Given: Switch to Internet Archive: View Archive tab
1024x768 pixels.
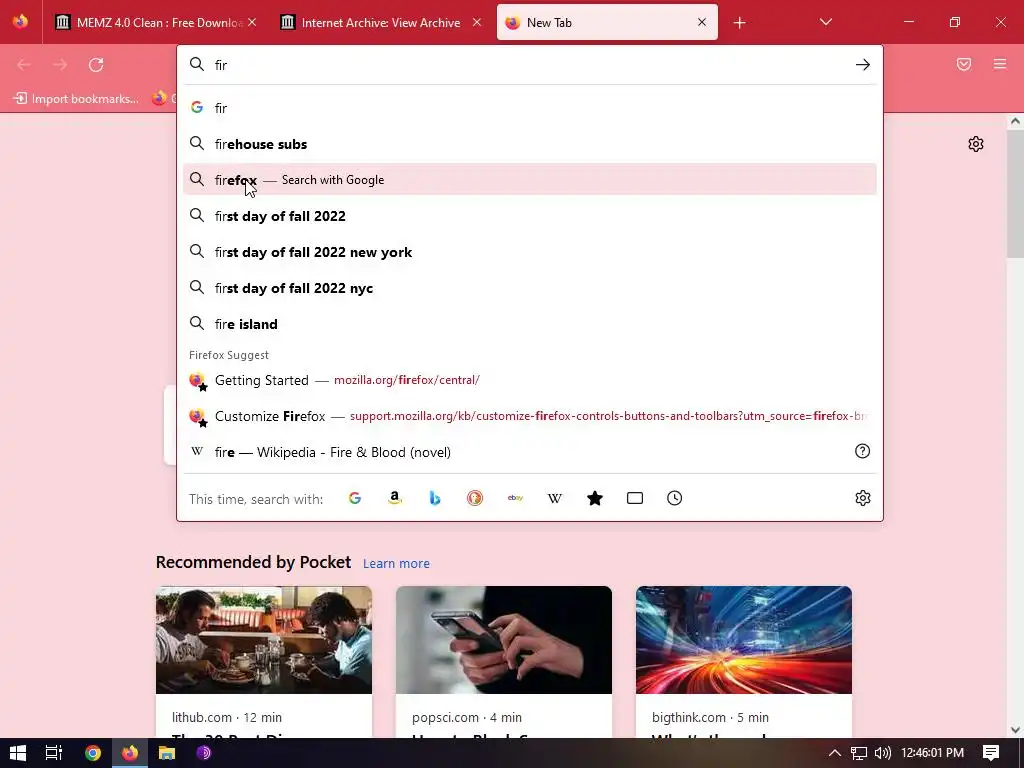Looking at the screenshot, I should tap(381, 22).
